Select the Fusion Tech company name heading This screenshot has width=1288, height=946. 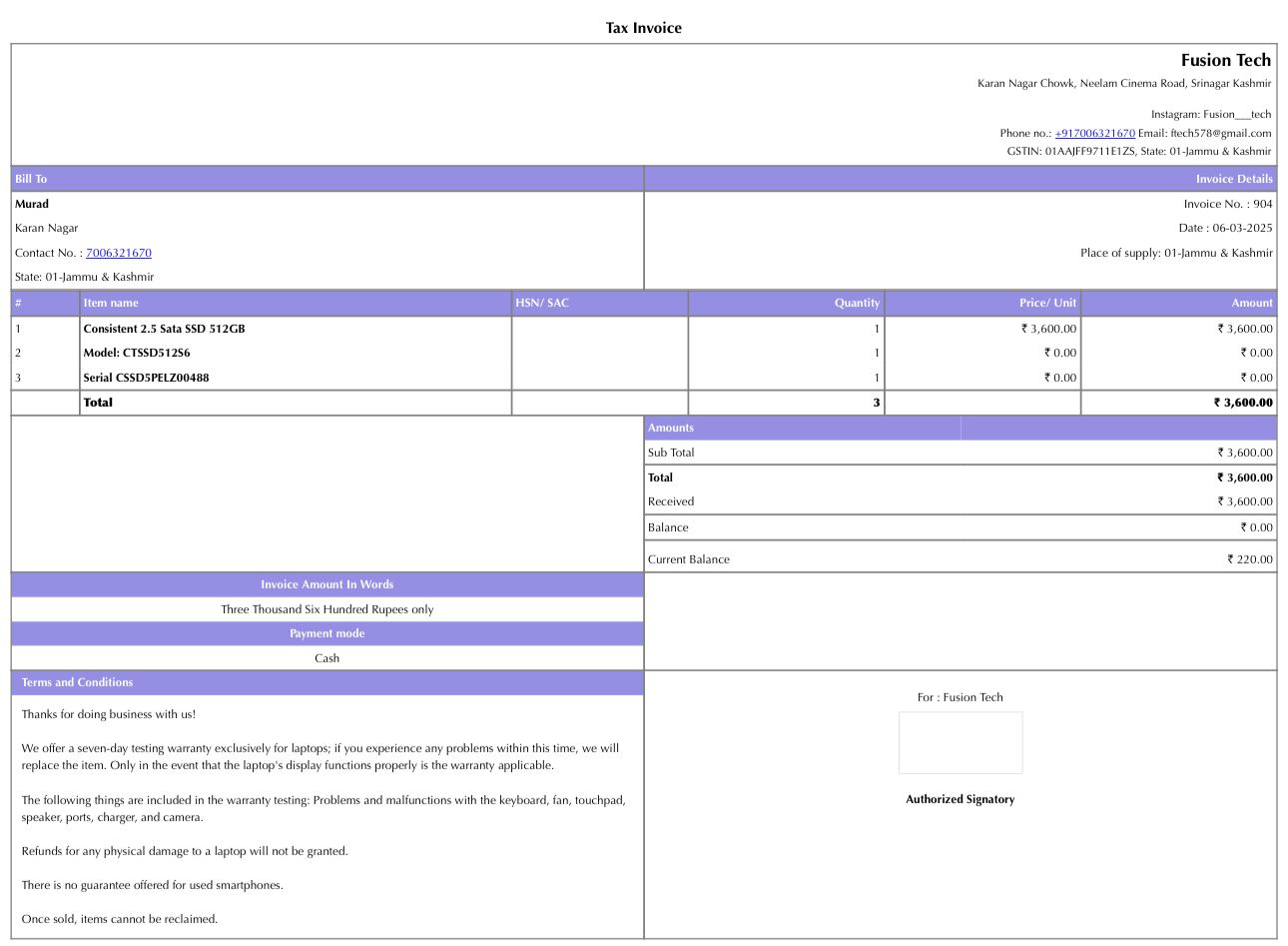(x=1225, y=61)
